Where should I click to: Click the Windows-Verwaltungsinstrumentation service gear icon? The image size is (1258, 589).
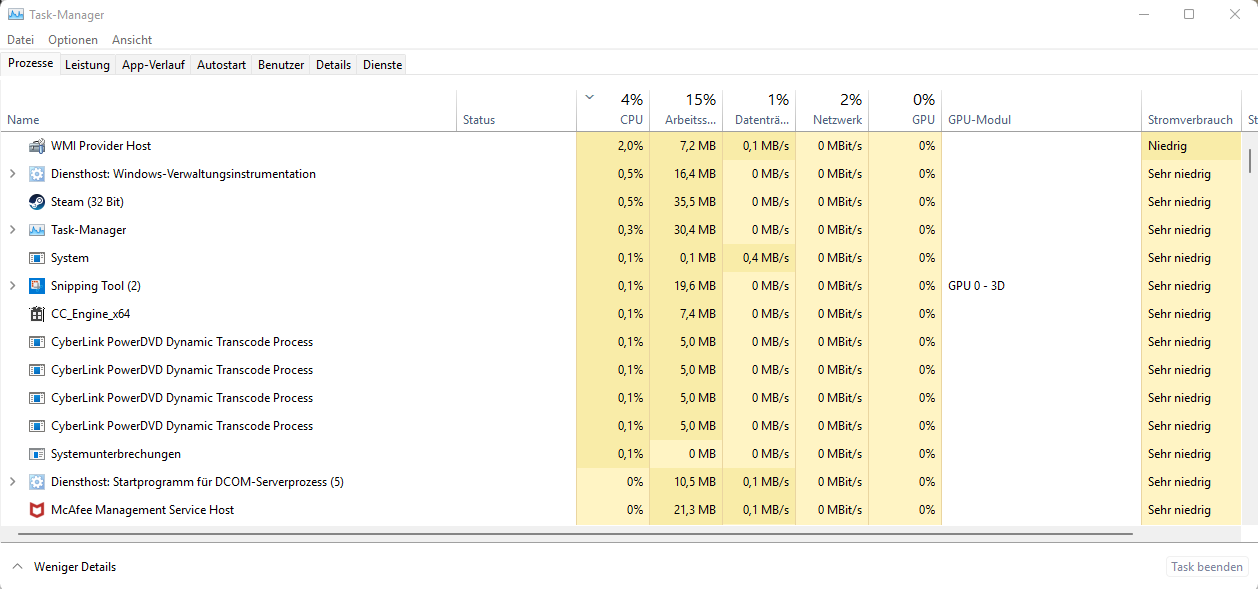click(x=37, y=174)
